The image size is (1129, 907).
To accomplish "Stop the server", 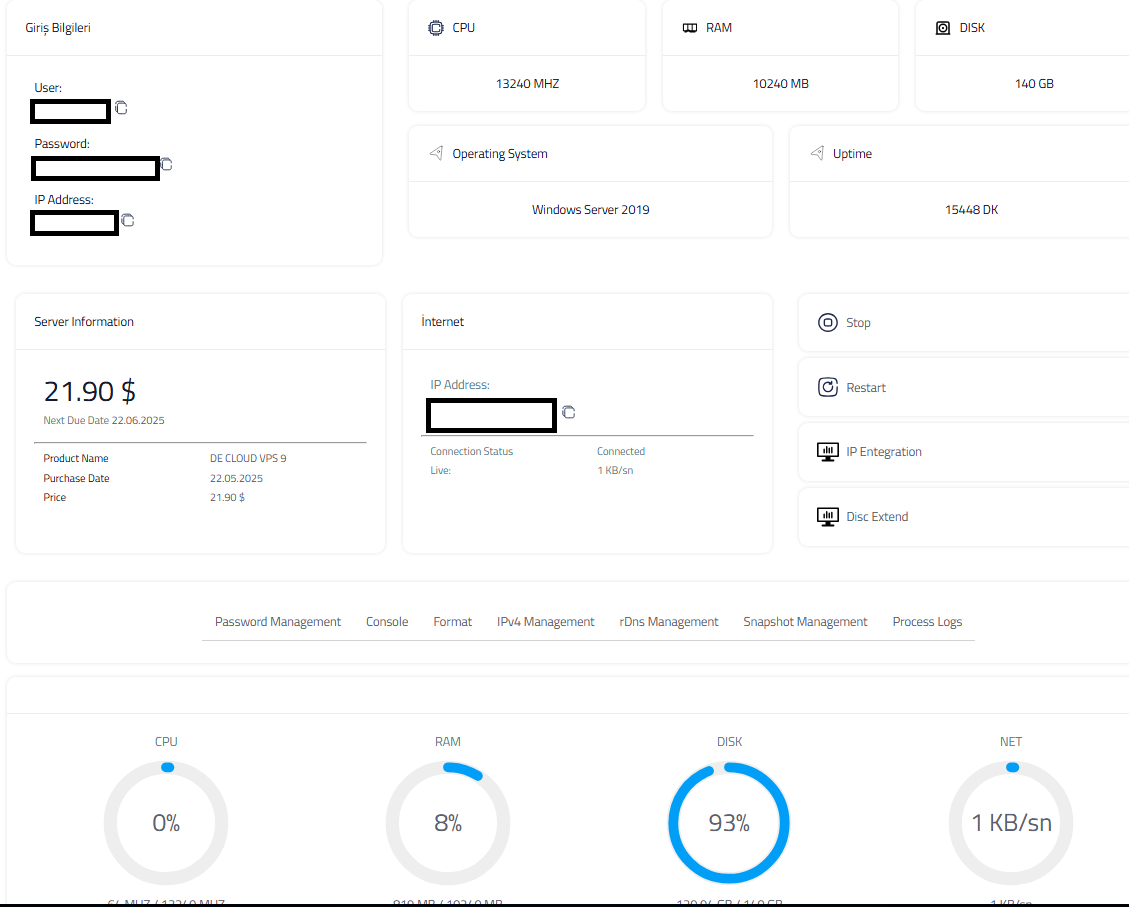I will click(963, 322).
